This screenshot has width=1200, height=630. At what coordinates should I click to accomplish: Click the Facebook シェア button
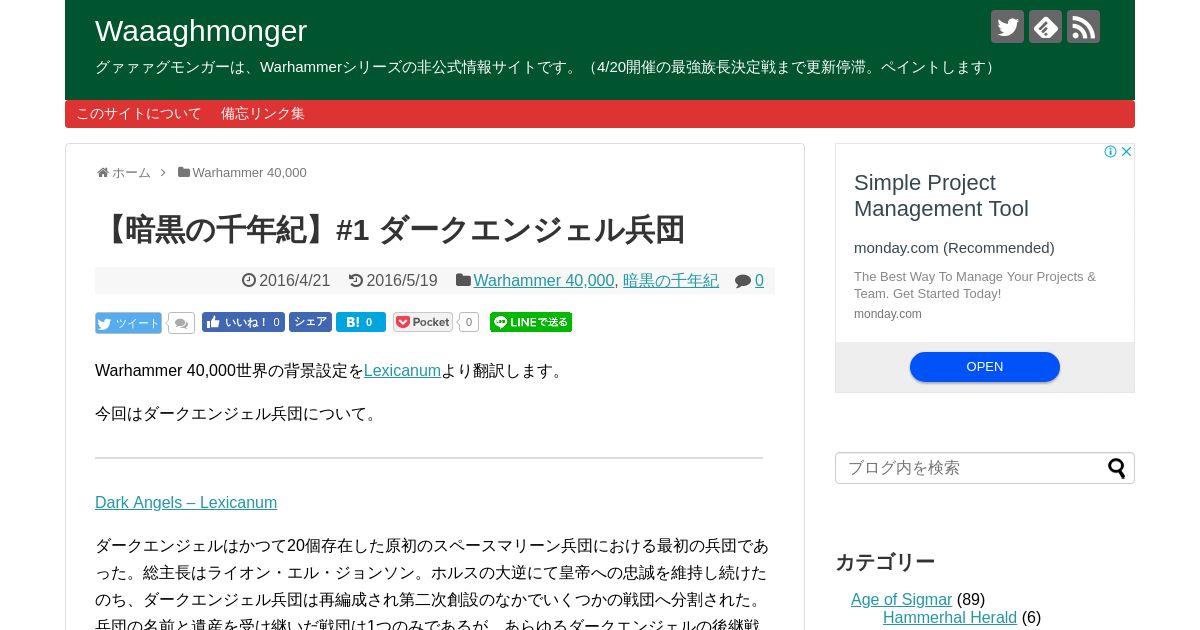click(310, 322)
